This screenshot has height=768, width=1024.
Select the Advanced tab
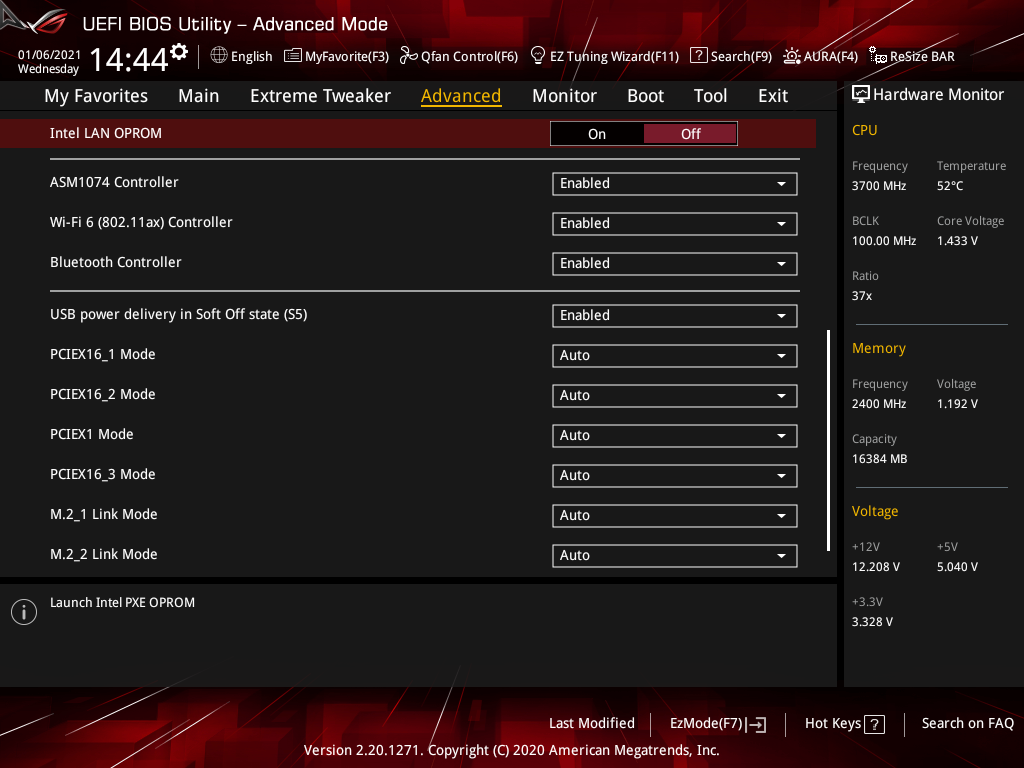(x=461, y=96)
